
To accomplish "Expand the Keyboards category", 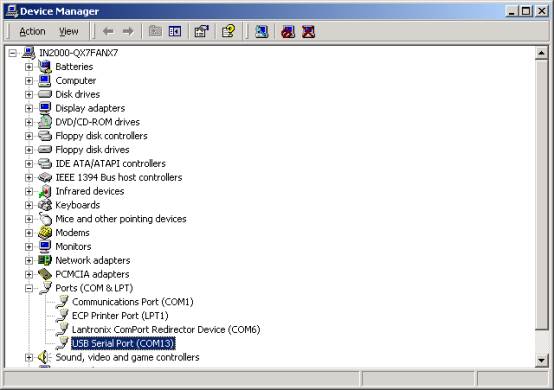I will coord(29,205).
